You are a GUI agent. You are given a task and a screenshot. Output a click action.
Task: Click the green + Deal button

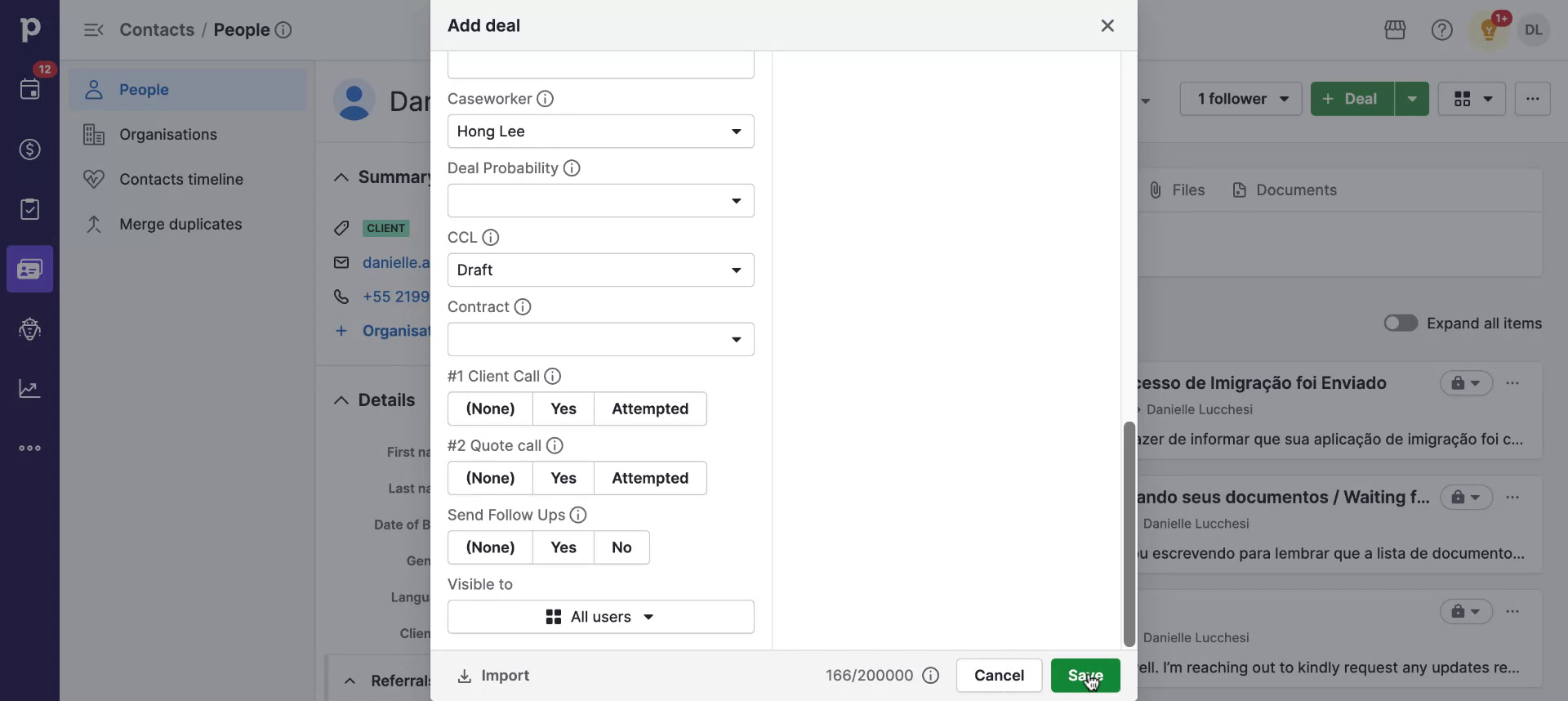1352,99
